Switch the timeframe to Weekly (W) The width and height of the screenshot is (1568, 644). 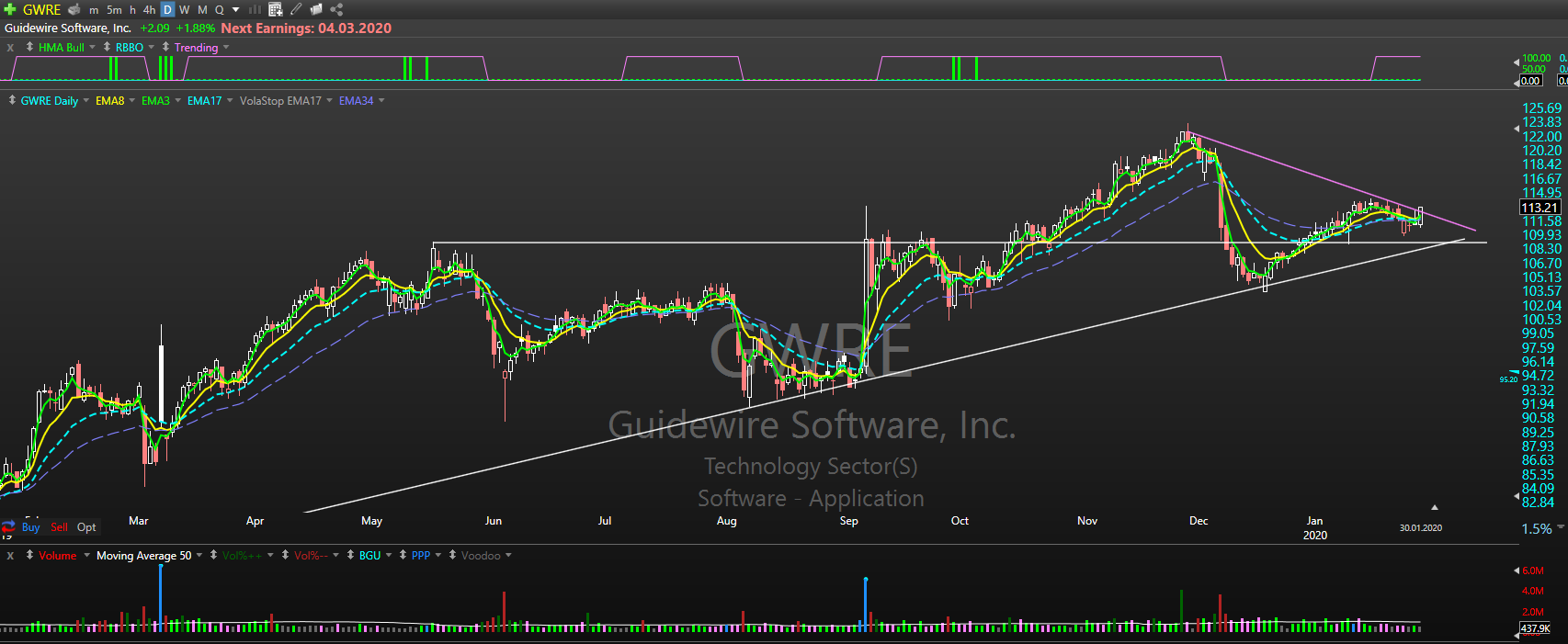coord(185,9)
